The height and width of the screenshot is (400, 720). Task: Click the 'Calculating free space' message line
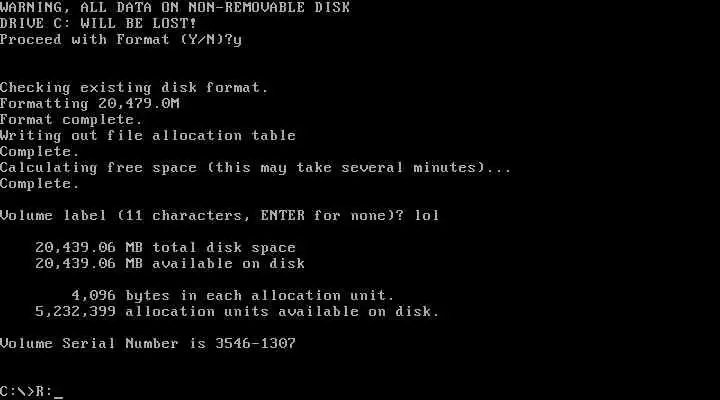tap(255, 168)
